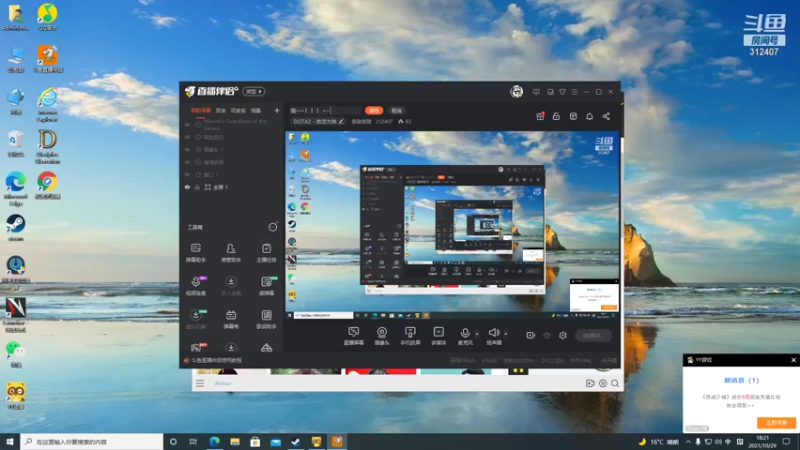
Task: Add 多媒体 media source from bottom toolbar
Action: coord(438,336)
